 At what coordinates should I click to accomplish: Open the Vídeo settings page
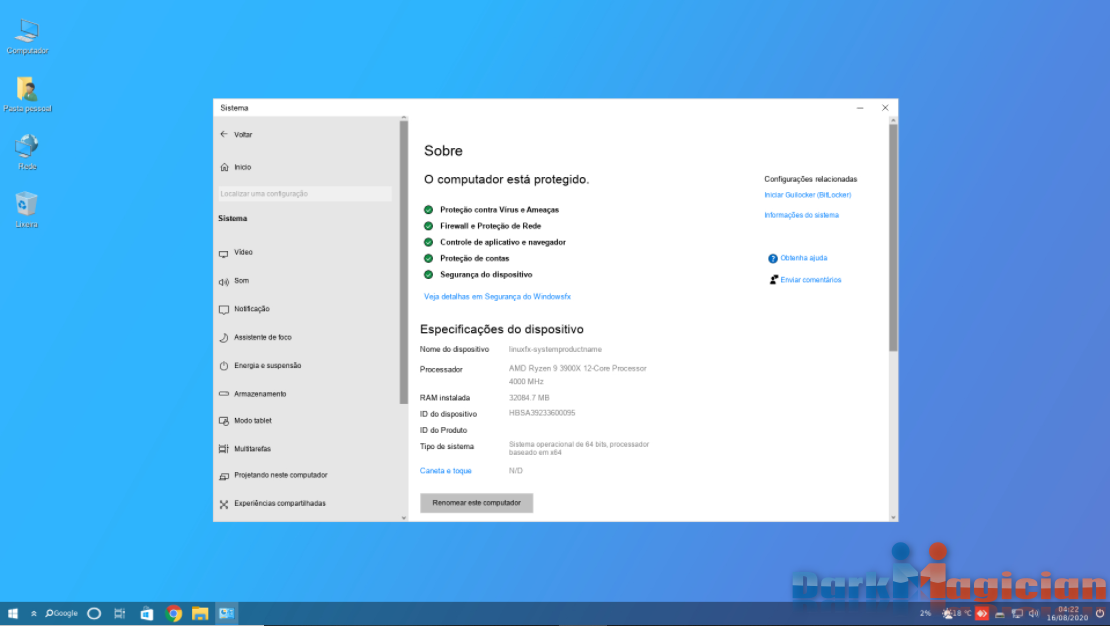[236, 253]
